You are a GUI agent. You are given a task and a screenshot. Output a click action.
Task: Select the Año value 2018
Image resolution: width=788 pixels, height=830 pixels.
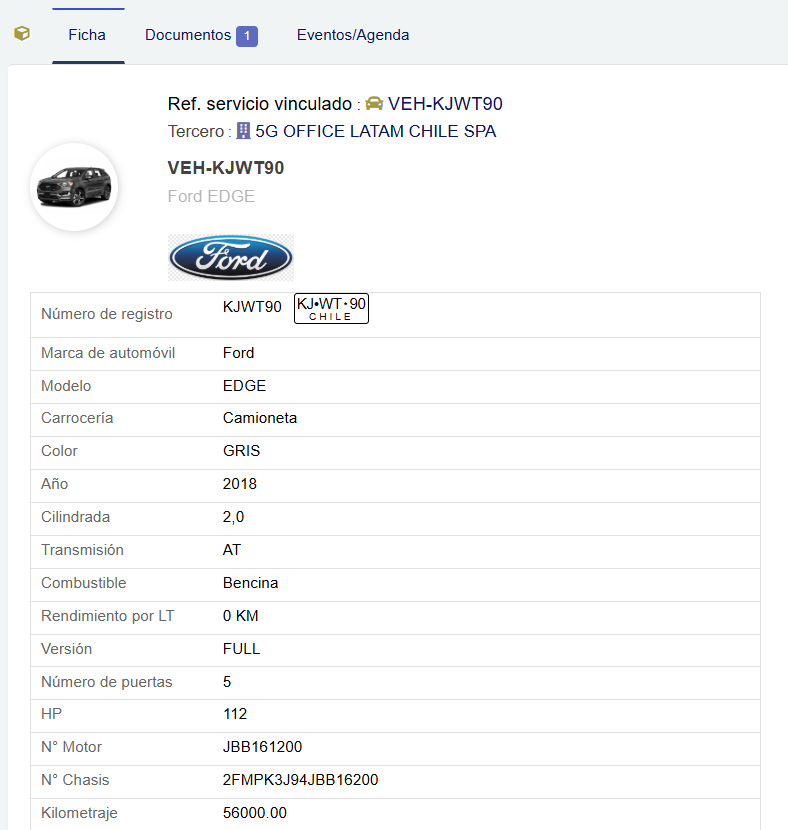240,484
